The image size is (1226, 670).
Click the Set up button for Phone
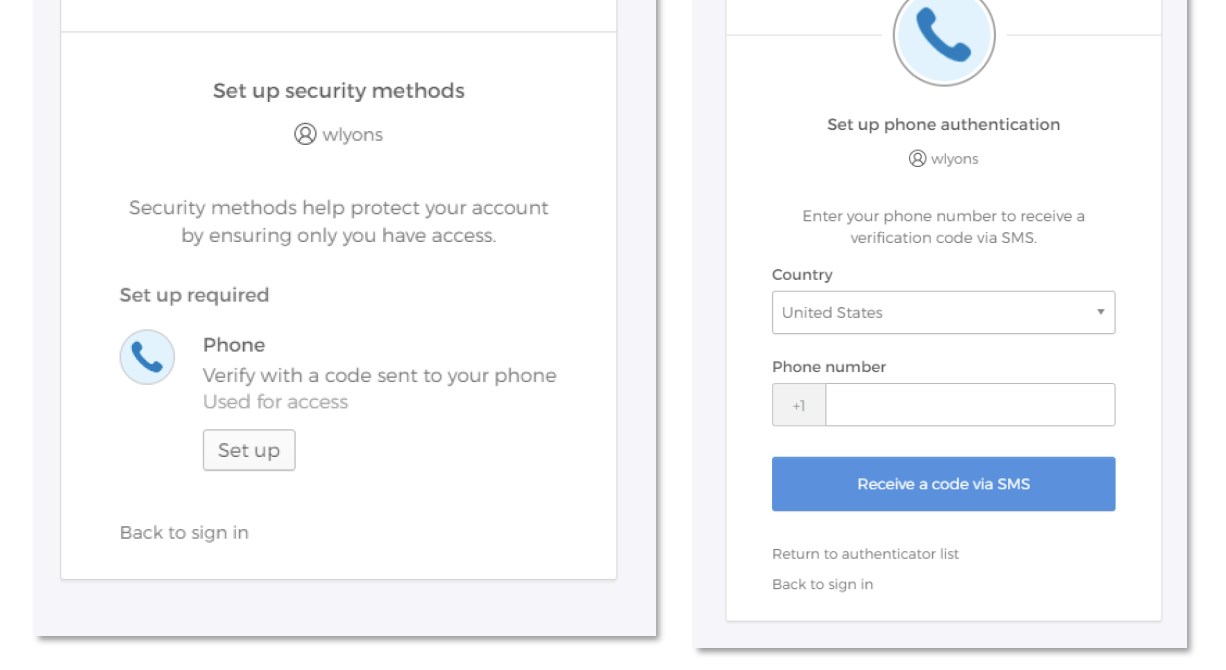(249, 450)
